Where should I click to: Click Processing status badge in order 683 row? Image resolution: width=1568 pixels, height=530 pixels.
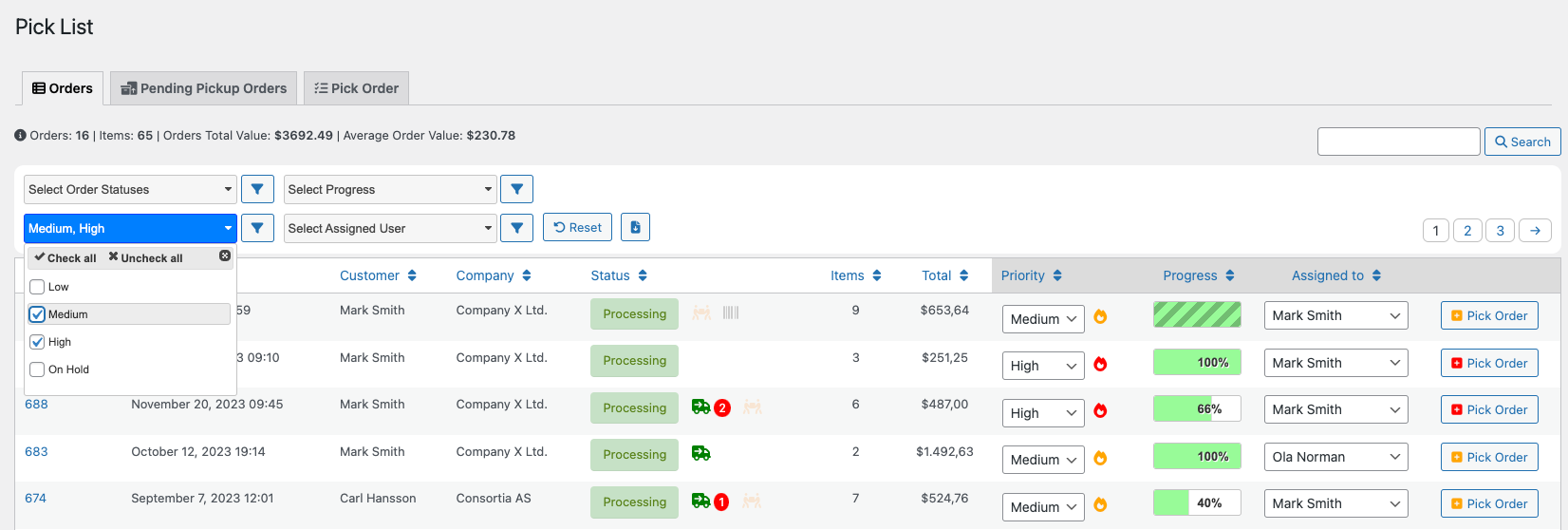[634, 454]
